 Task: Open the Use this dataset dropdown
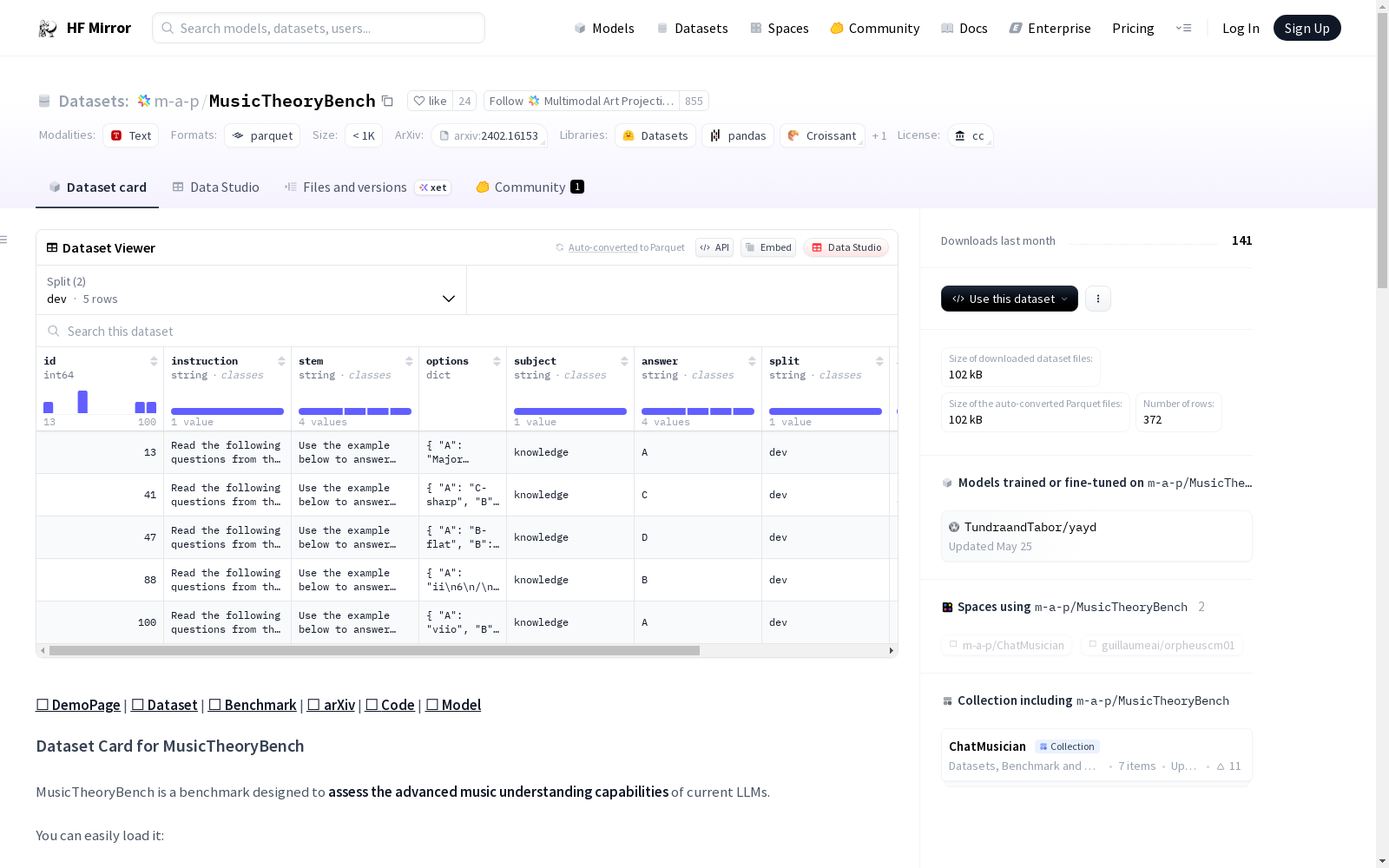pyautogui.click(x=1010, y=299)
